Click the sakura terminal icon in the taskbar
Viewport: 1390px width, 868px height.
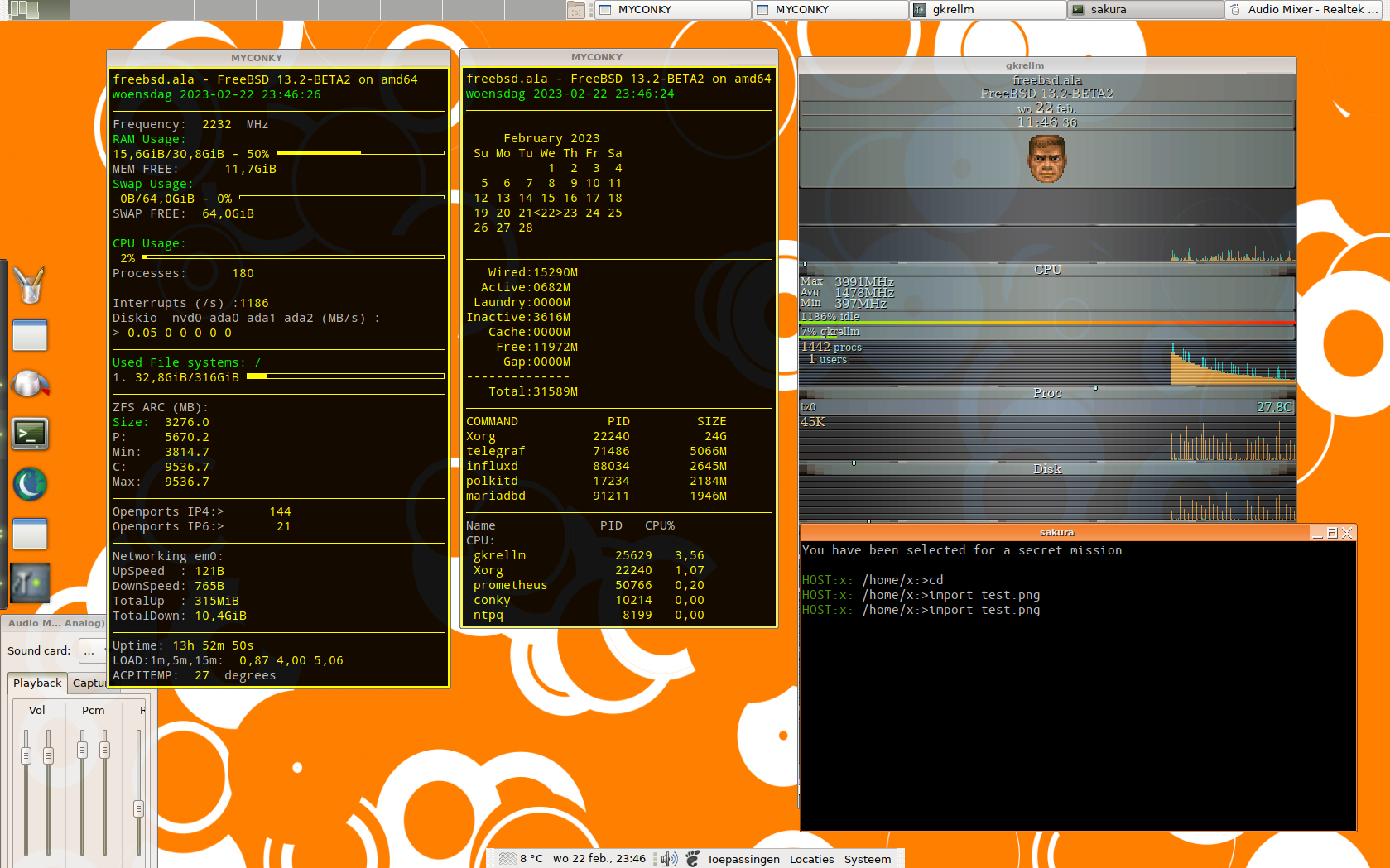click(1078, 10)
